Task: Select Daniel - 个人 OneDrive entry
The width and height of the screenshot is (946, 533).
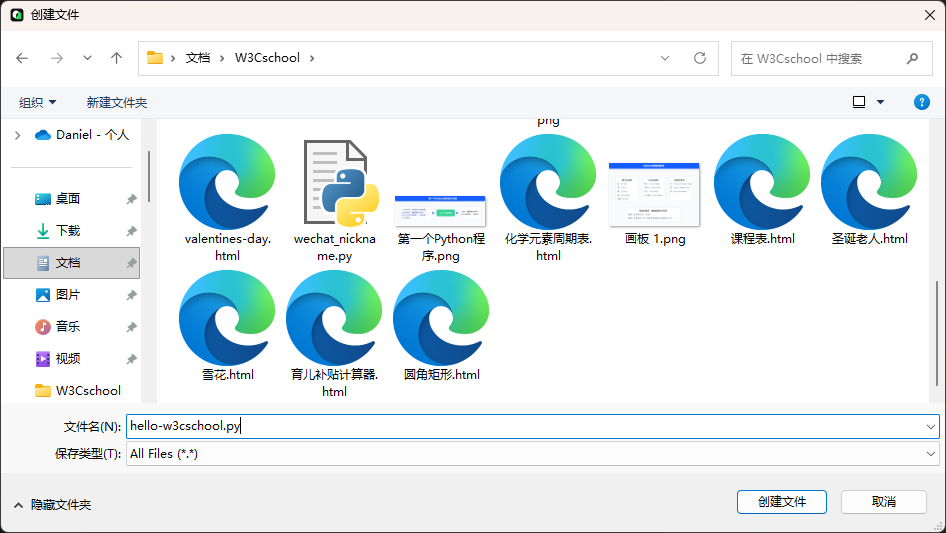Action: click(x=82, y=135)
